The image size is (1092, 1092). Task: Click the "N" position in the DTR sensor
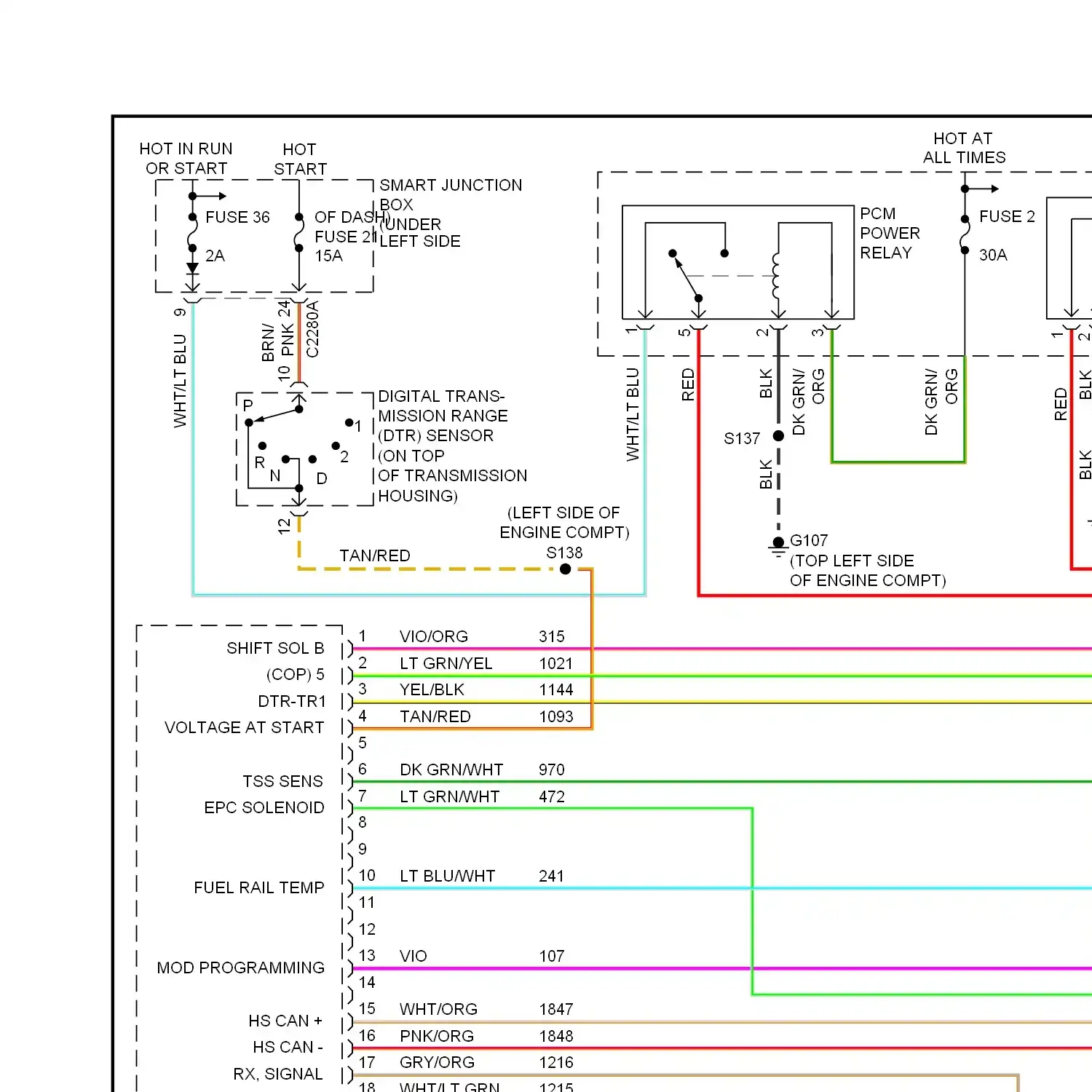point(274,475)
